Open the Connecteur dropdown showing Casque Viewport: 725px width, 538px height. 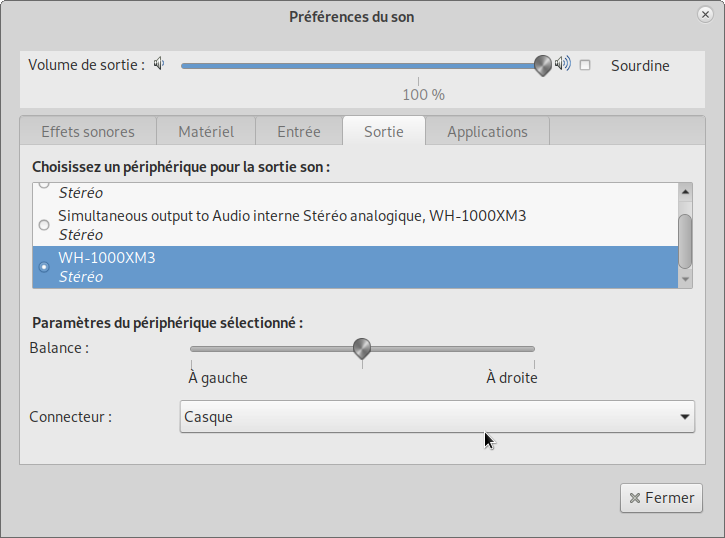point(436,416)
